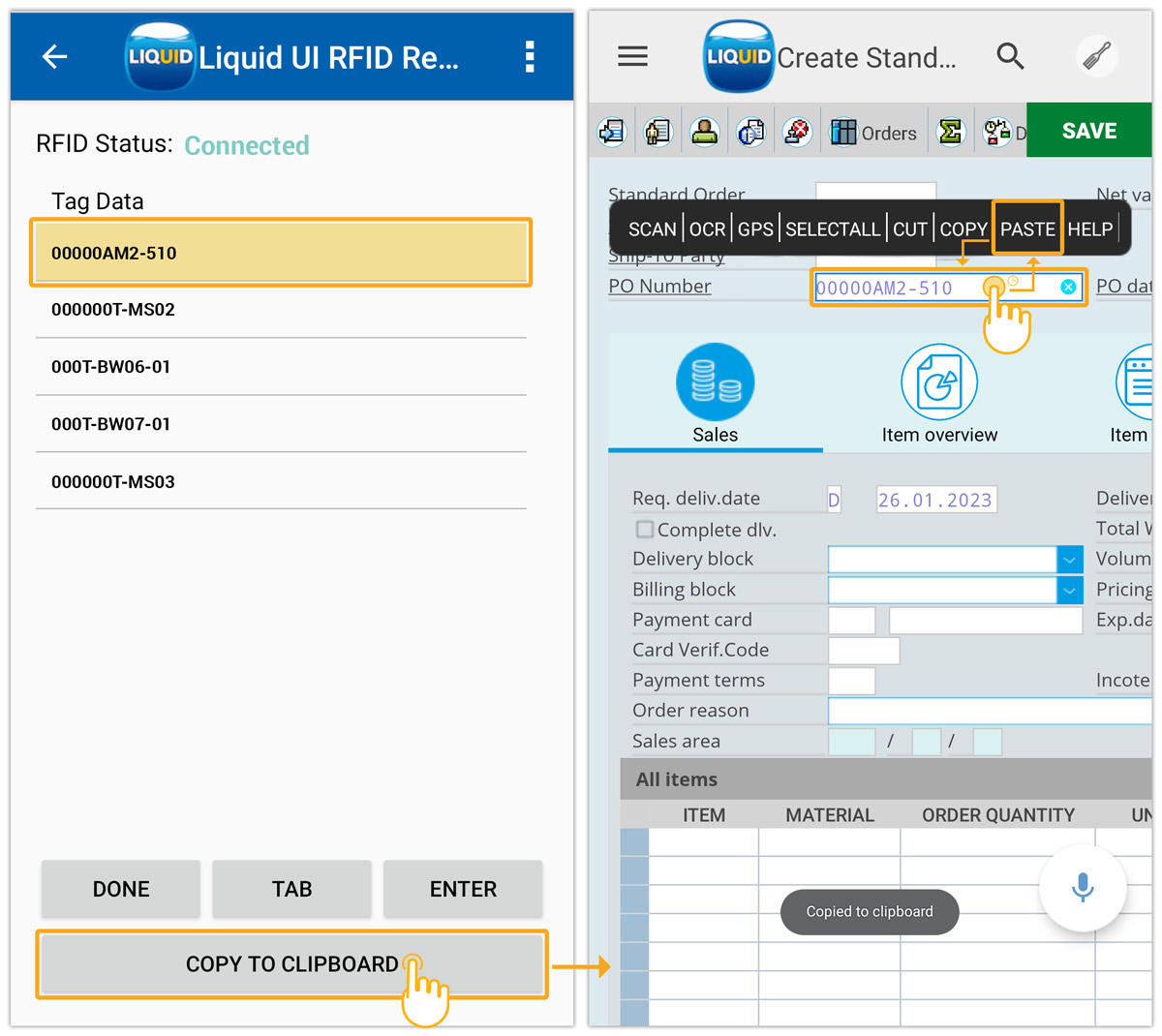Expand the Billing block dropdown
Screen dimensions: 1162x1036
coord(1069,590)
